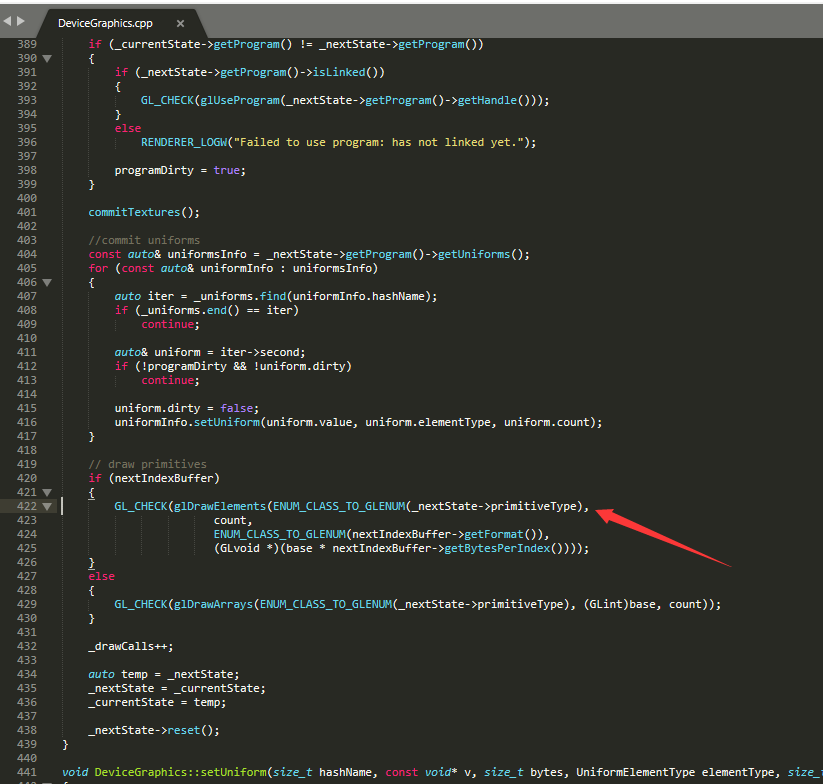Click line number 401 in the gutter
This screenshot has height=784, width=823.
point(27,212)
